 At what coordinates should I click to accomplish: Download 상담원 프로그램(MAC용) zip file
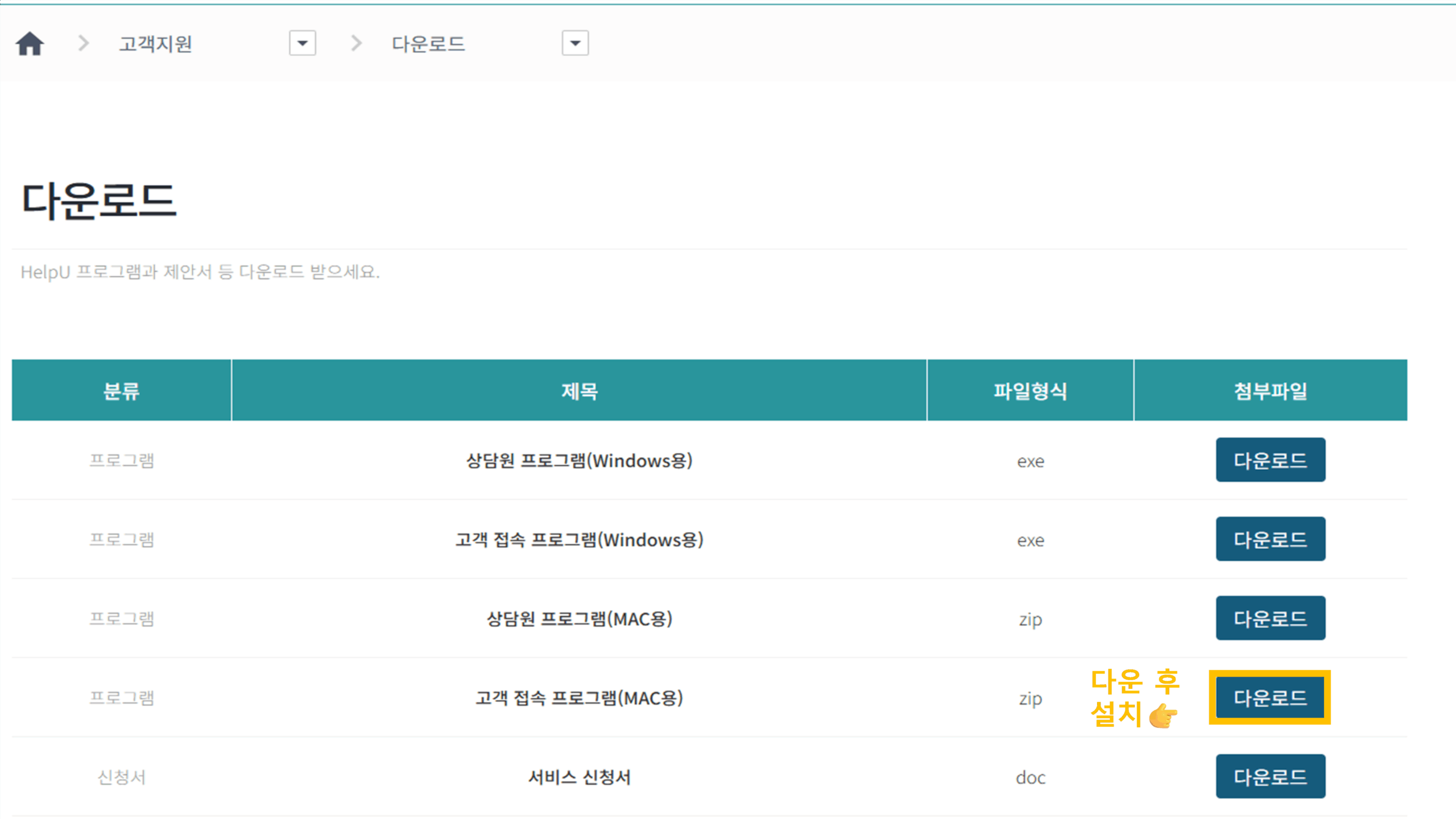1270,618
